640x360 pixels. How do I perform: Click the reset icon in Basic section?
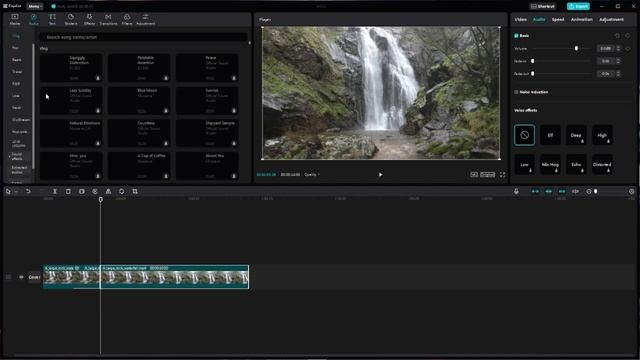[x=617, y=36]
